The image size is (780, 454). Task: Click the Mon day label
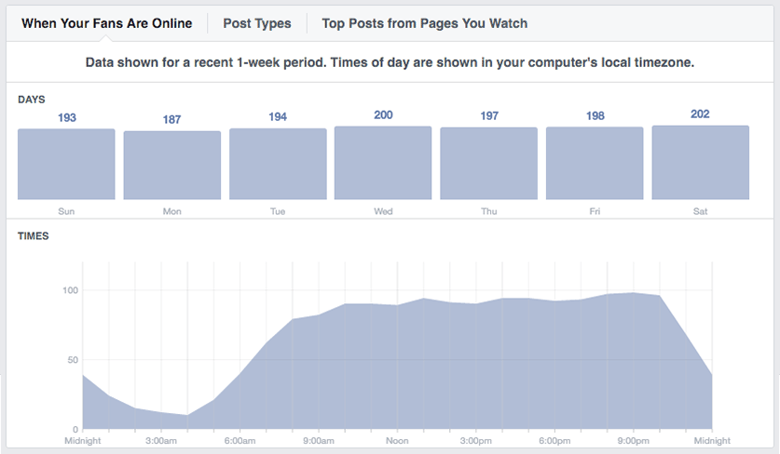pyautogui.click(x=172, y=211)
